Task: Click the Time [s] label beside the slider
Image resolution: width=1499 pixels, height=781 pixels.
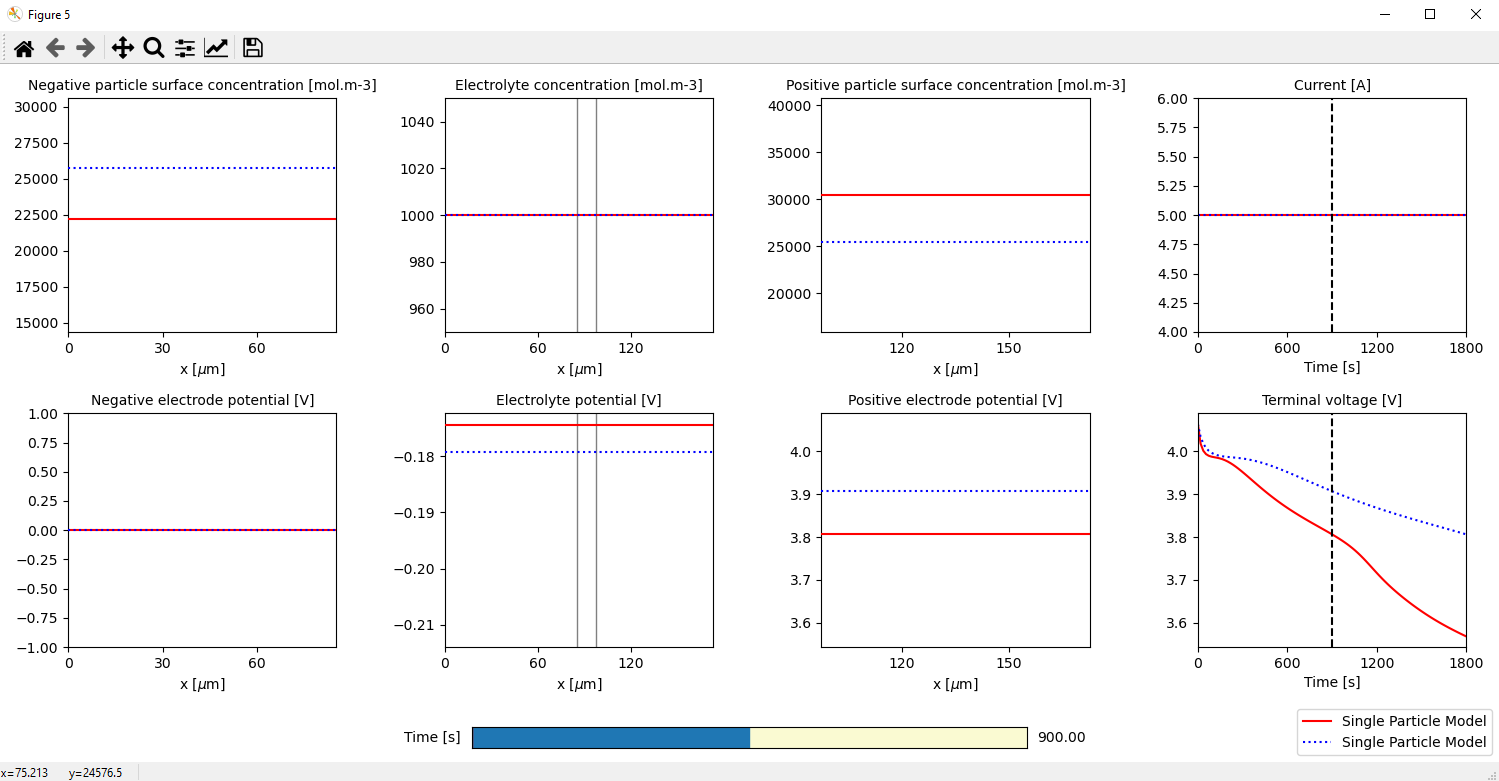Action: [x=432, y=737]
